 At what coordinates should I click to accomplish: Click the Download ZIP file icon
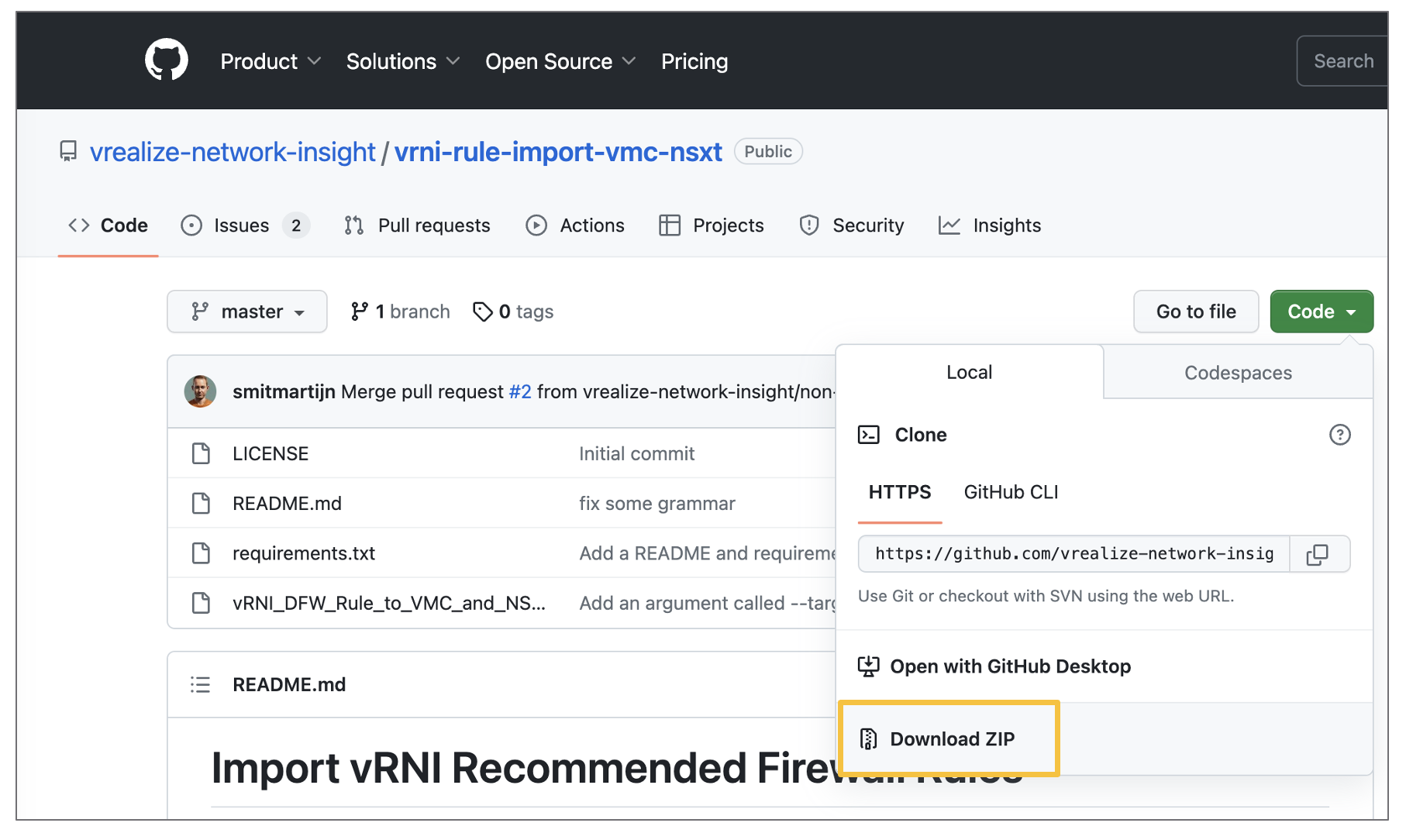[x=868, y=739]
